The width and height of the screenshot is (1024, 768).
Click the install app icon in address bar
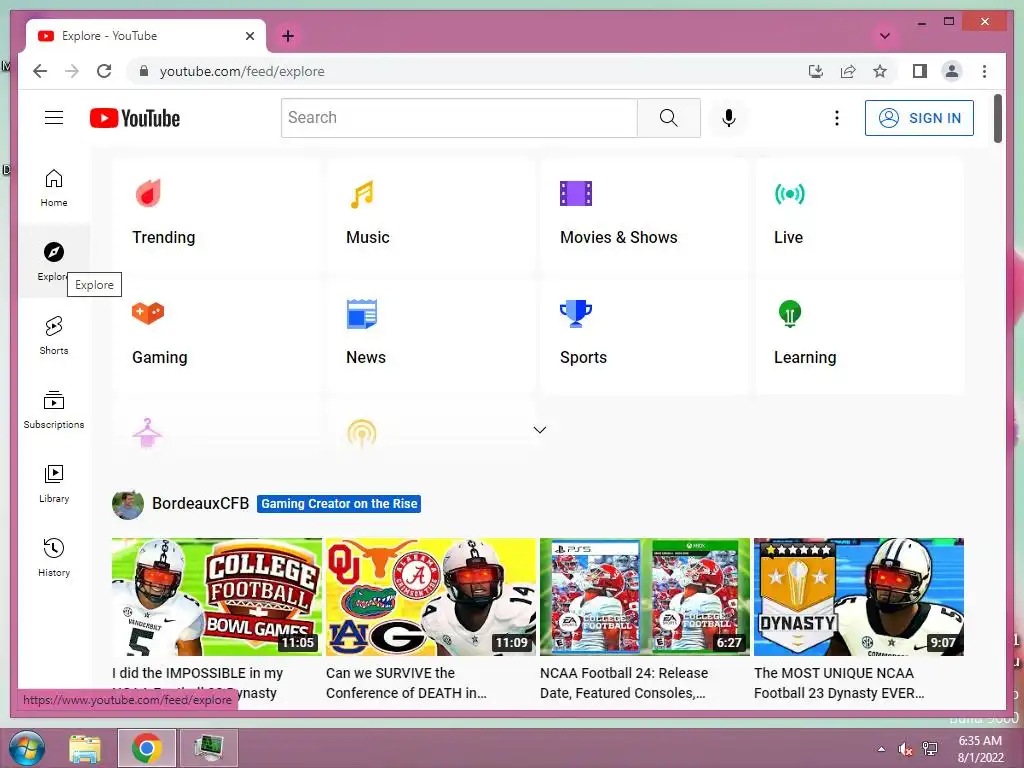pos(816,71)
